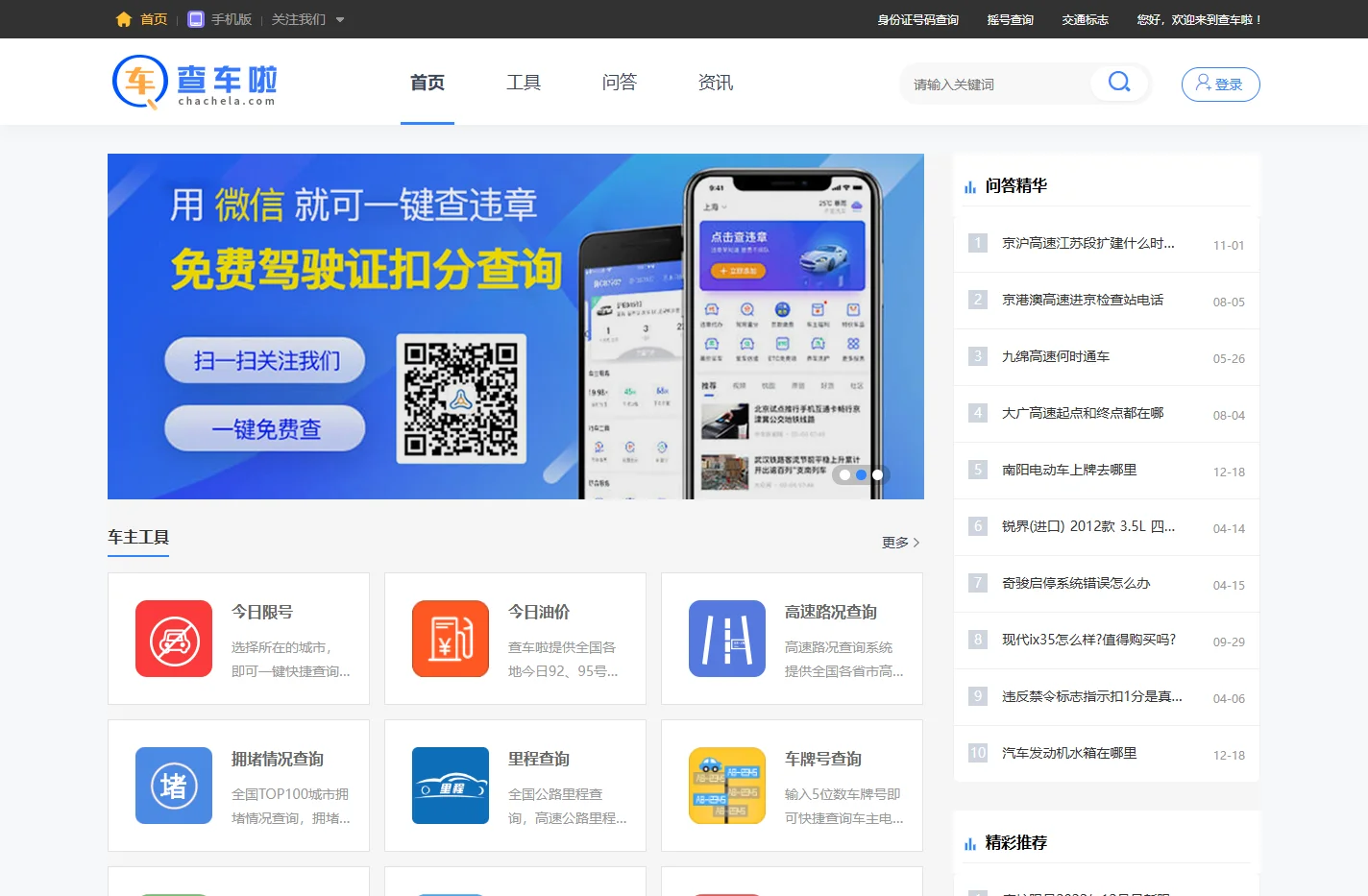Select the first carousel dot
This screenshot has height=896, width=1368.
pos(845,474)
